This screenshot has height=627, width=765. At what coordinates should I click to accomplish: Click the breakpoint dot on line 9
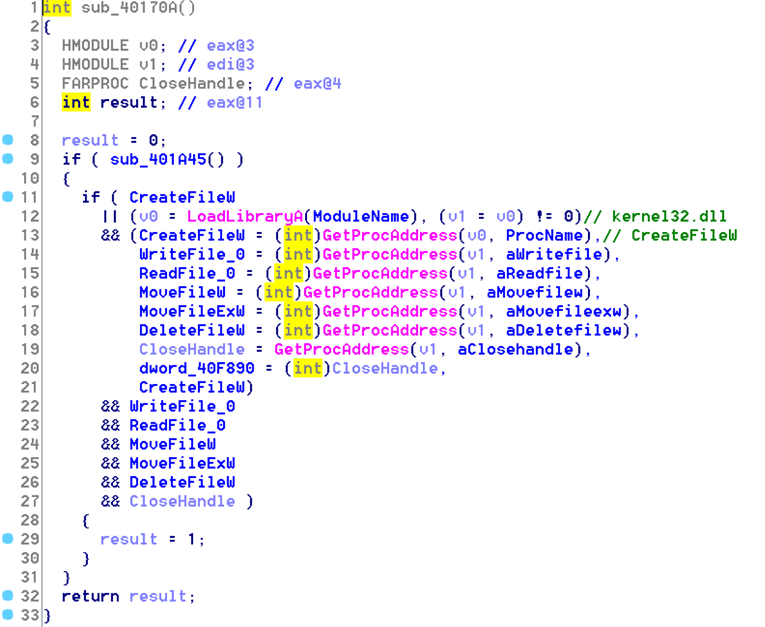click(x=8, y=159)
